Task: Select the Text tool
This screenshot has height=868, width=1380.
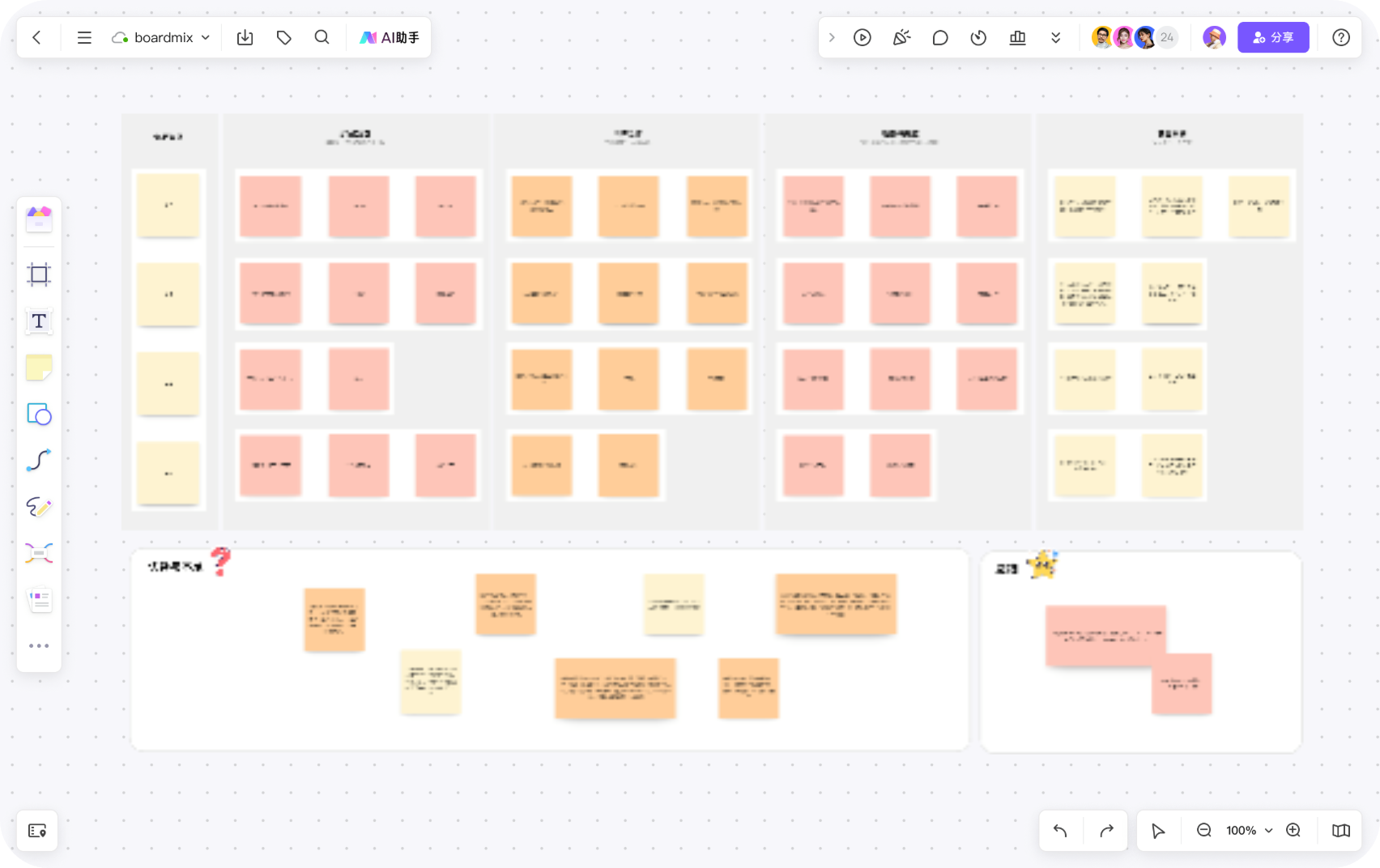Action: [x=39, y=321]
